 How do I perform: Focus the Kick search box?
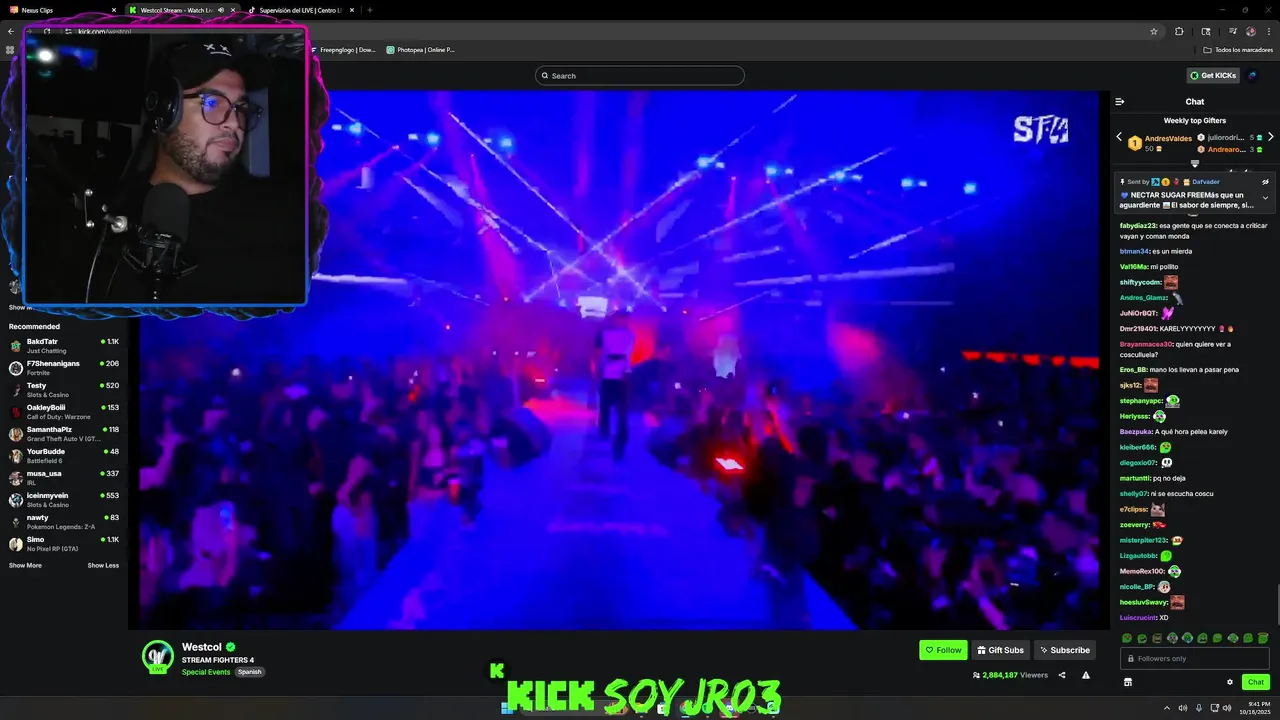[x=640, y=76]
